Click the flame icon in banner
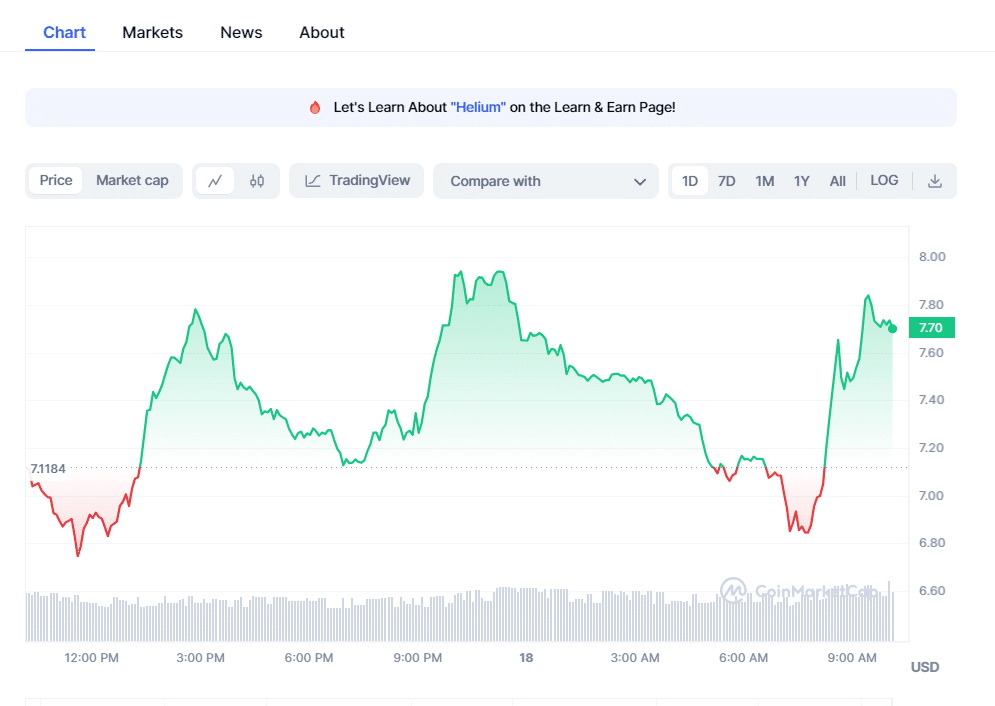995x706 pixels. point(315,107)
